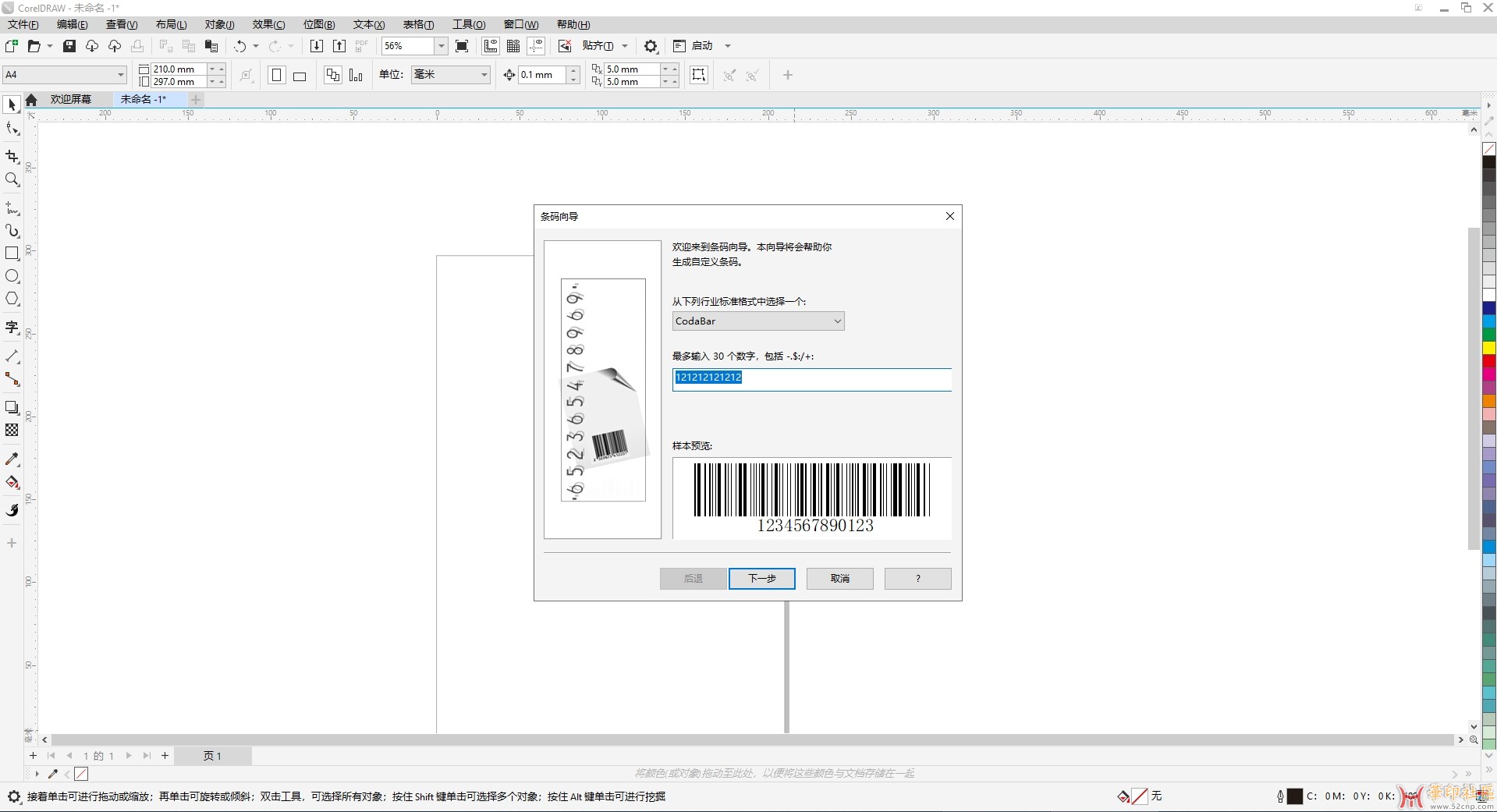
Task: Click the Export icon
Action: (339, 46)
